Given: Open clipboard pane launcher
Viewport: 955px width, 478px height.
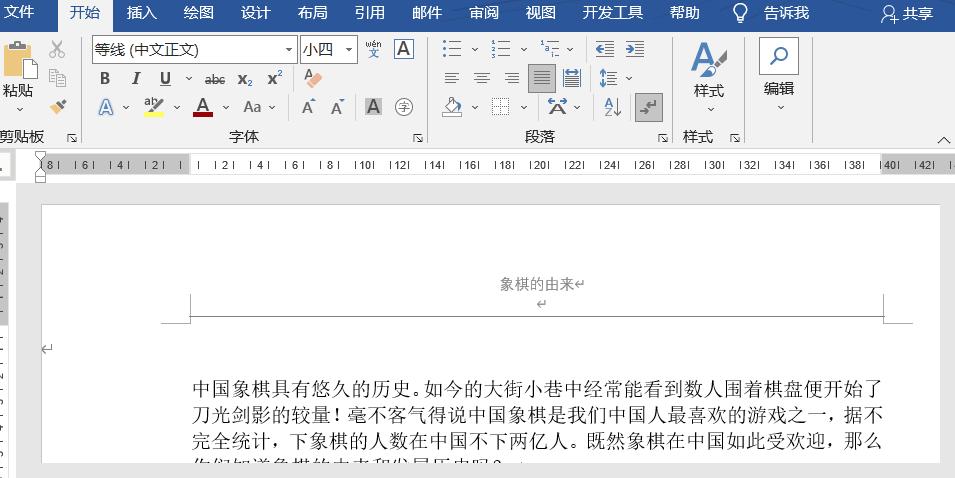Looking at the screenshot, I should point(72,138).
